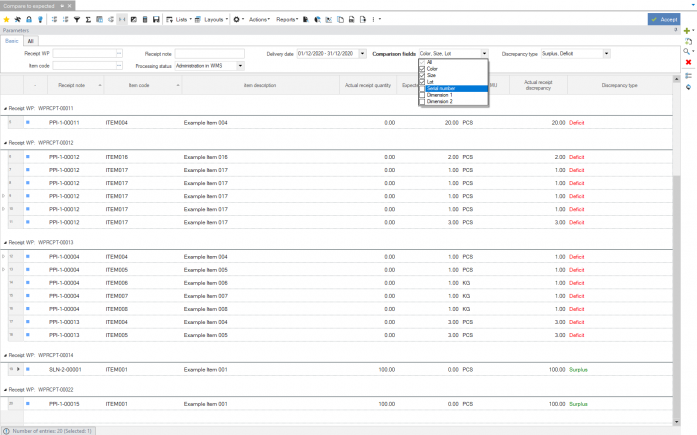Click the Receipt WP input field
The image size is (697, 435).
coord(84,54)
